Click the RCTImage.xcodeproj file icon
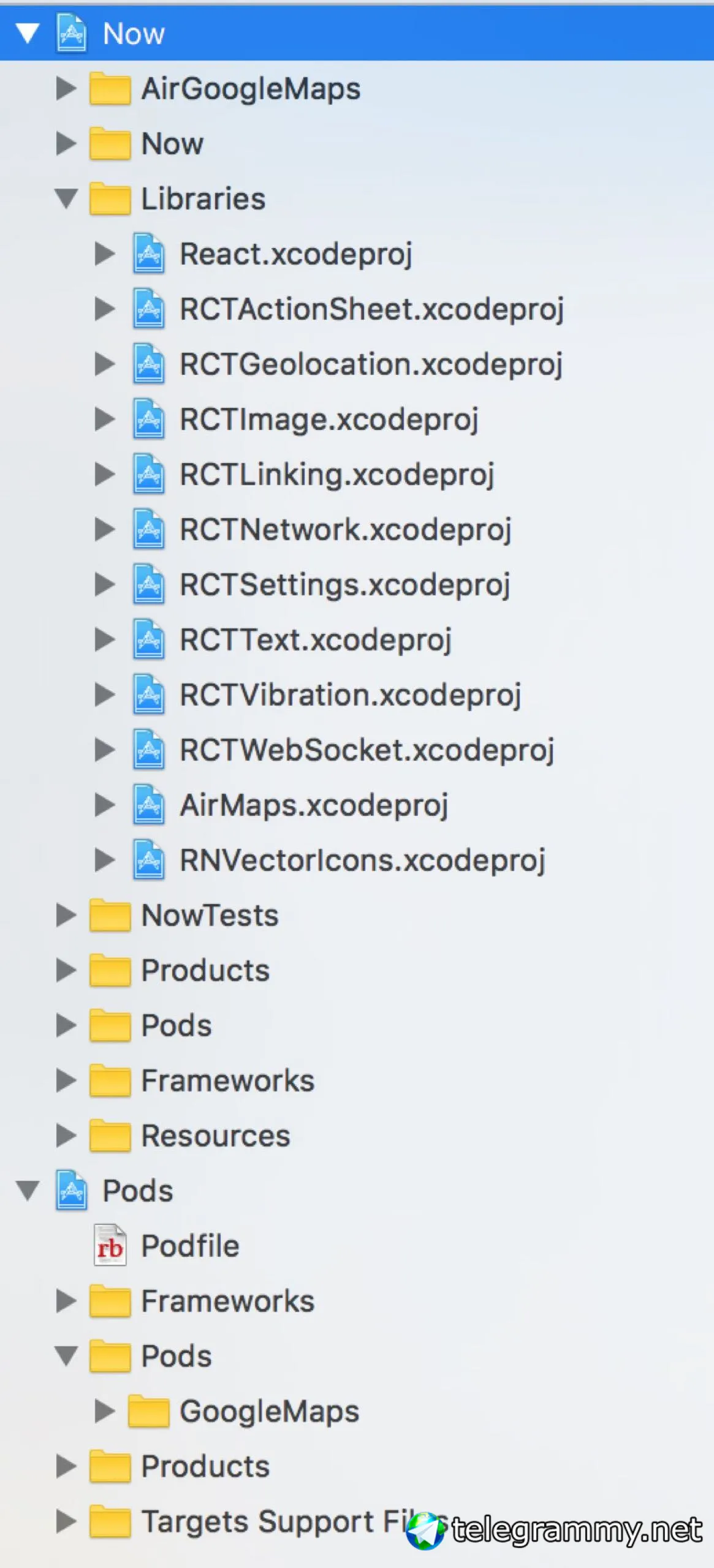Viewport: 714px width, 1568px height. (x=148, y=419)
